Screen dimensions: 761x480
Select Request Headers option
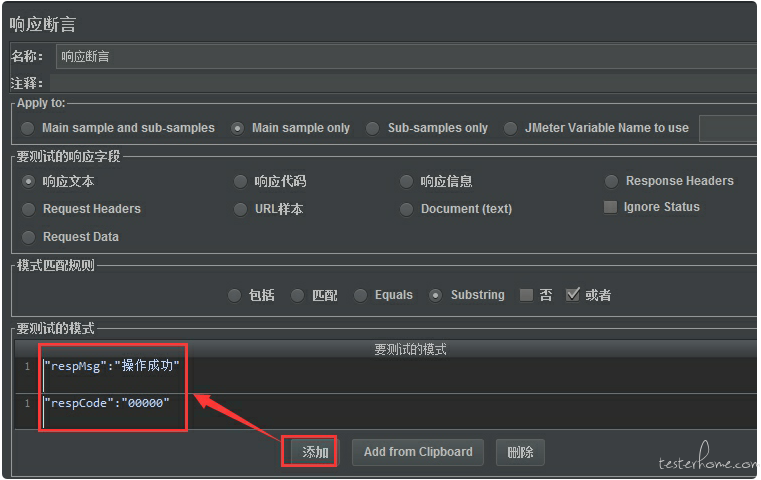(x=29, y=209)
